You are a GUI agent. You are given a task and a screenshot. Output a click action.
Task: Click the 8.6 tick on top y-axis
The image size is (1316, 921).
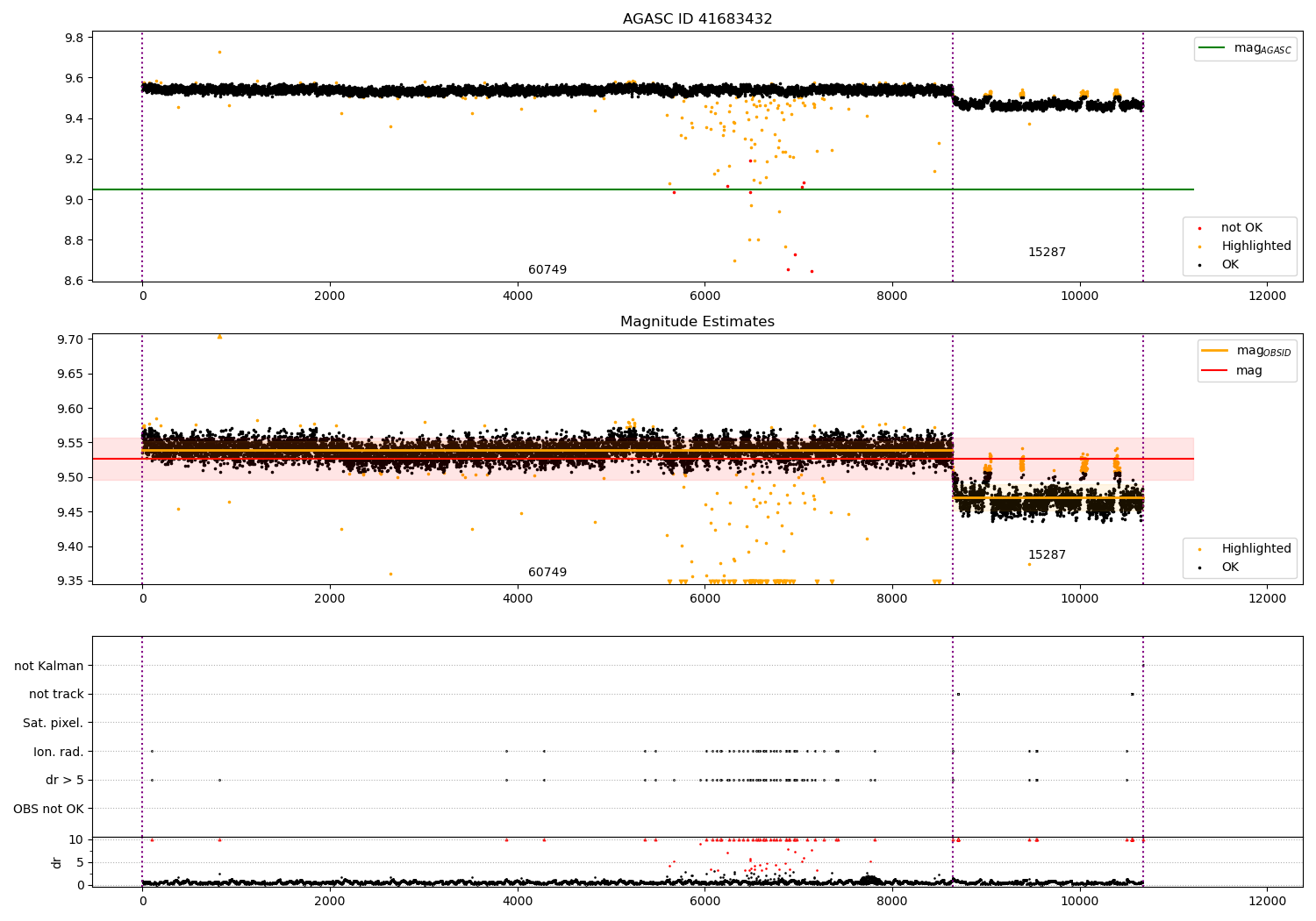pyautogui.click(x=74, y=281)
